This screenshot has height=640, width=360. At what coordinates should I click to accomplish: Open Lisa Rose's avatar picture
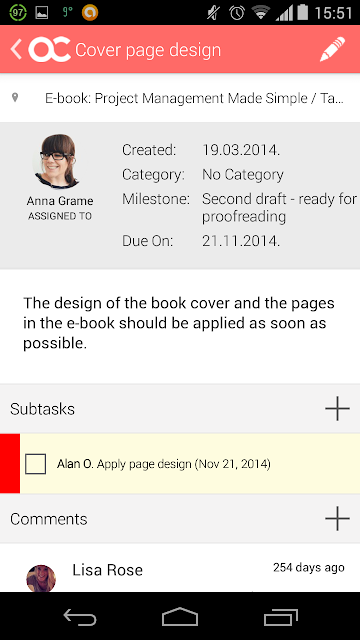pos(41,578)
